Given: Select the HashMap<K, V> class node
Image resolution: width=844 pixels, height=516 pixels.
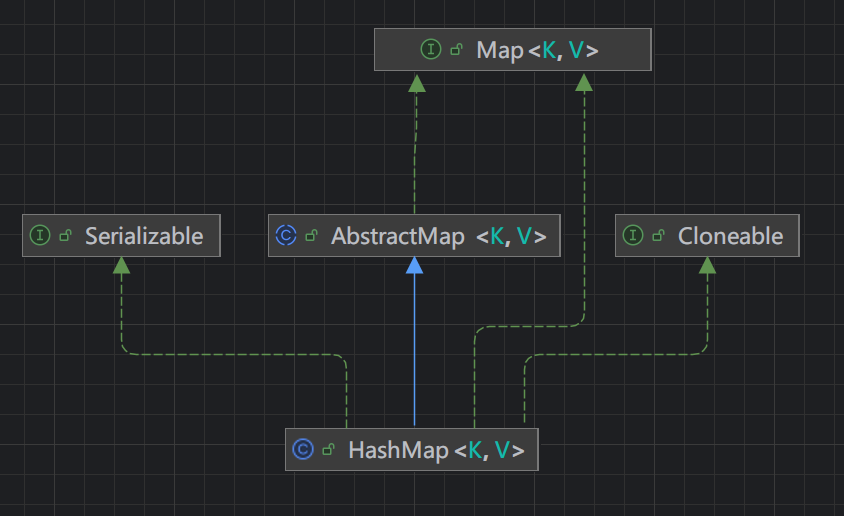Looking at the screenshot, I should tap(412, 449).
